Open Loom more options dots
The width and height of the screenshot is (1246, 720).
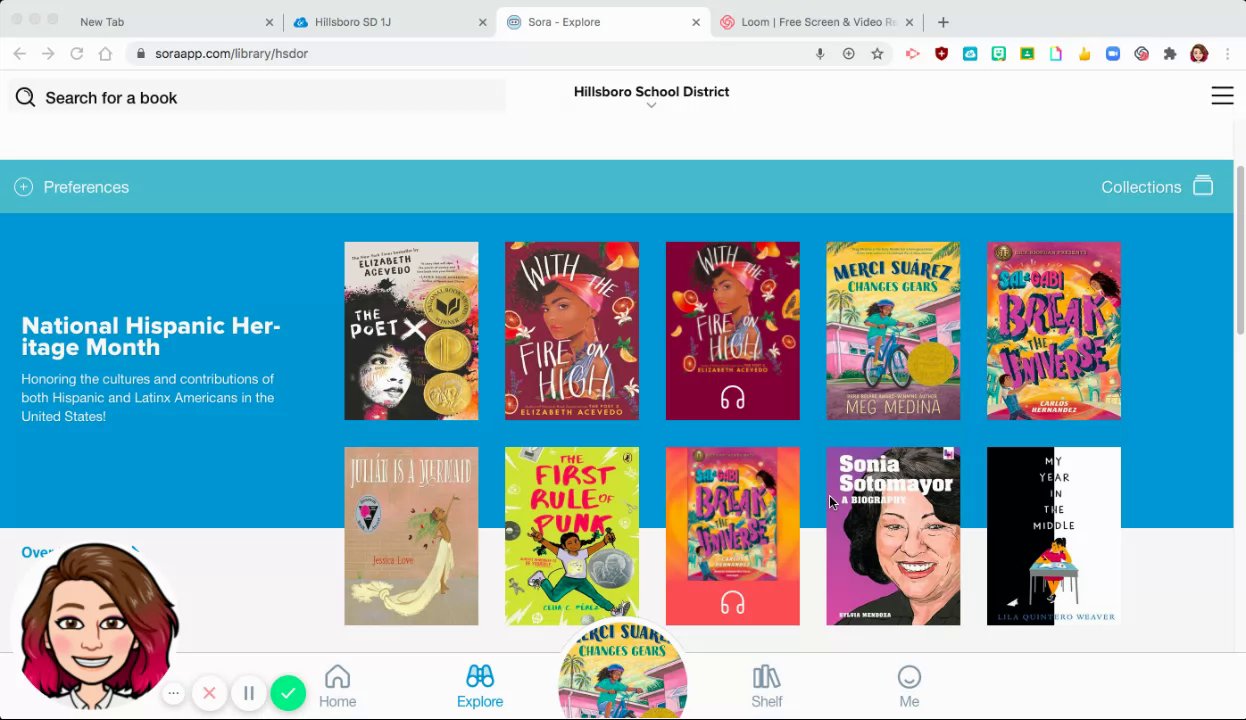point(173,693)
